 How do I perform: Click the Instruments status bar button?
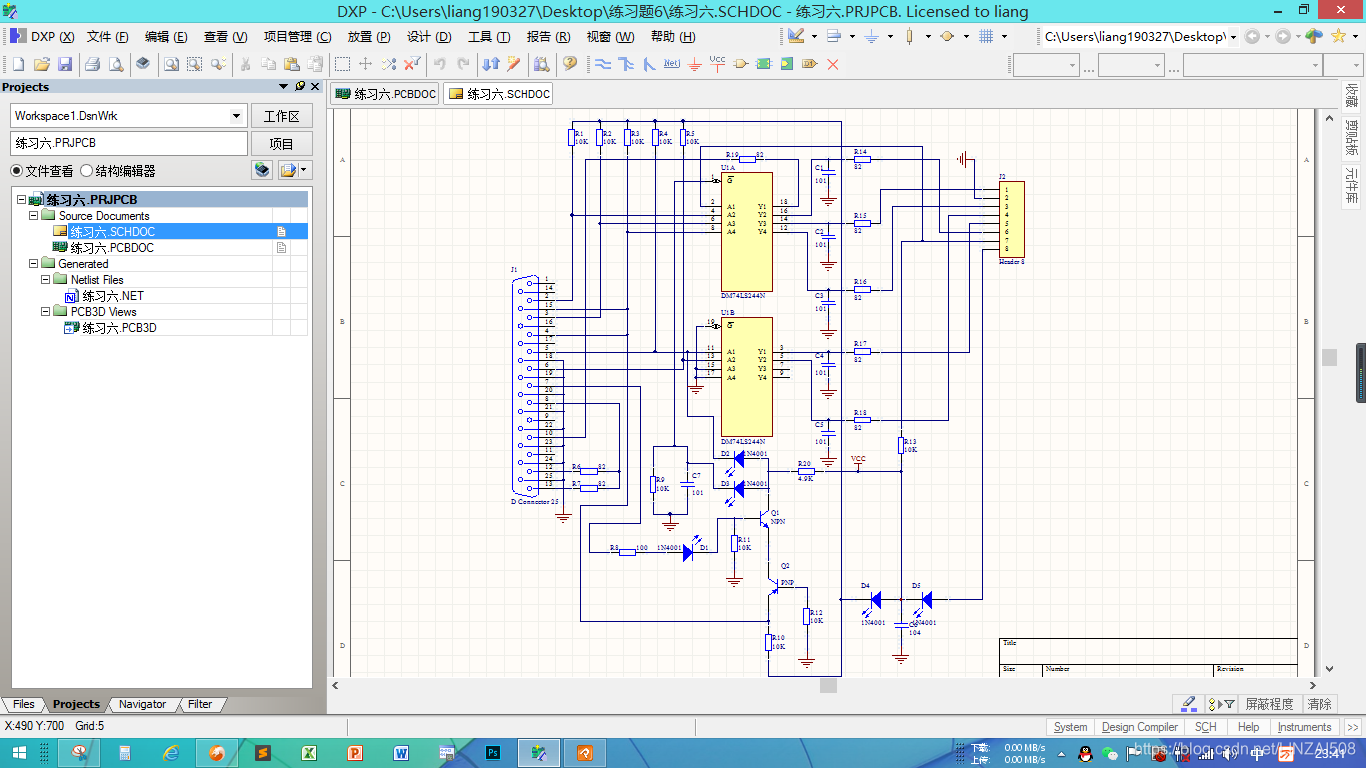click(x=1304, y=727)
